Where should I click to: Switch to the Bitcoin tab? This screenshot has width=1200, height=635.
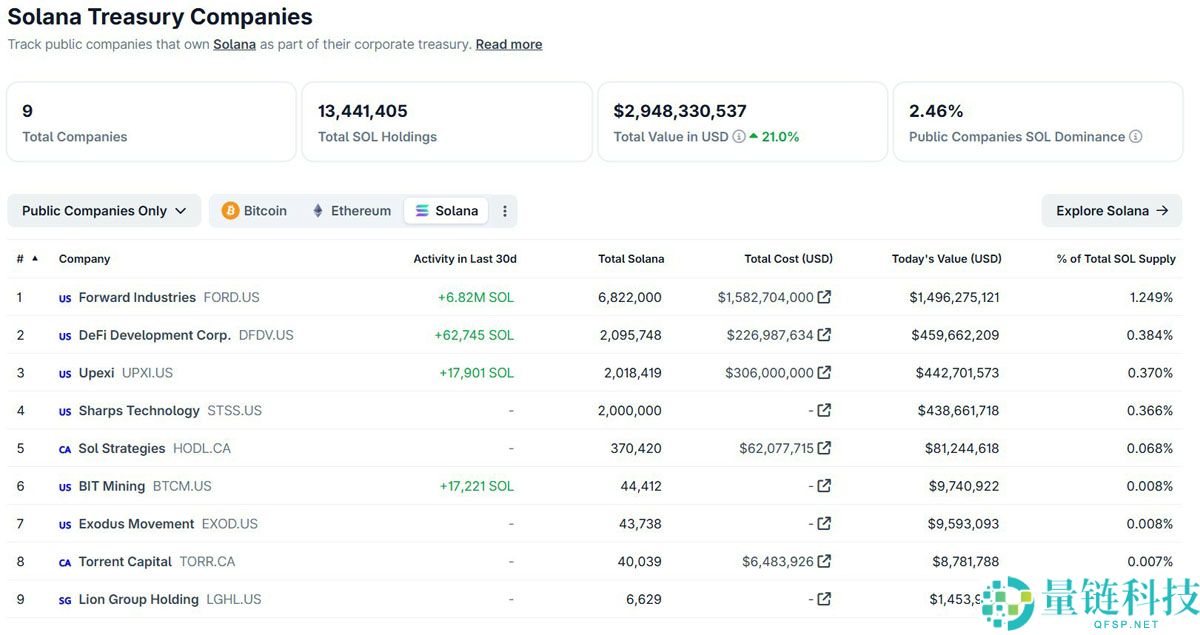[x=254, y=211]
